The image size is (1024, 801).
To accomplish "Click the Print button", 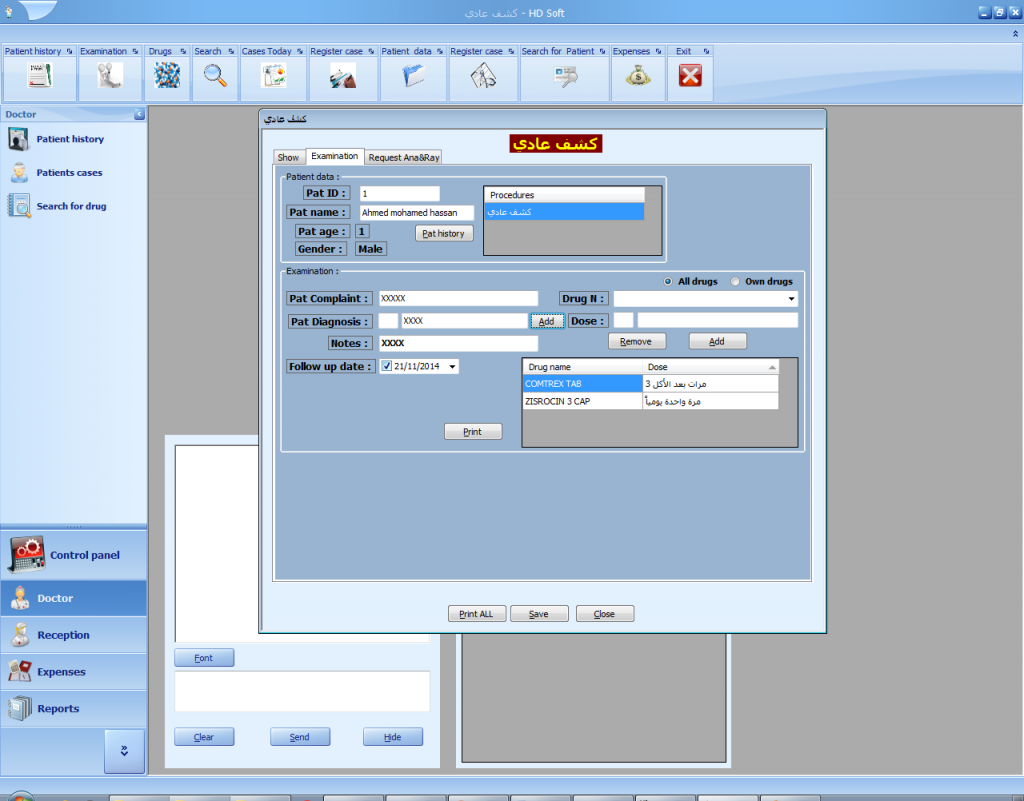I will click(x=473, y=432).
